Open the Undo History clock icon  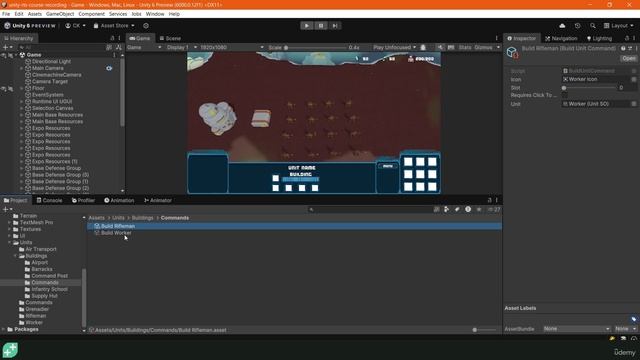[x=577, y=26]
